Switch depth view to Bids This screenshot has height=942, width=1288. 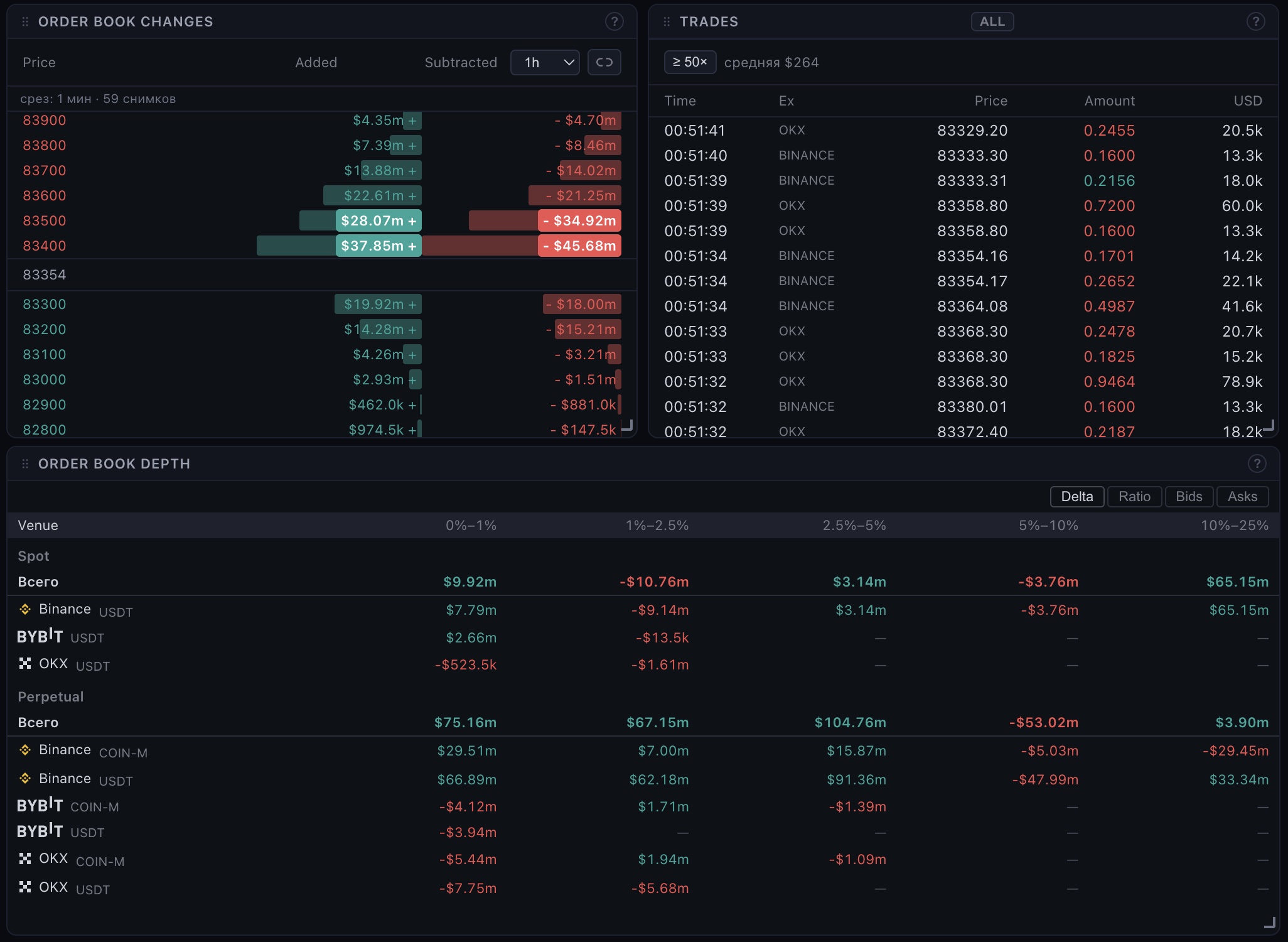(x=1189, y=497)
